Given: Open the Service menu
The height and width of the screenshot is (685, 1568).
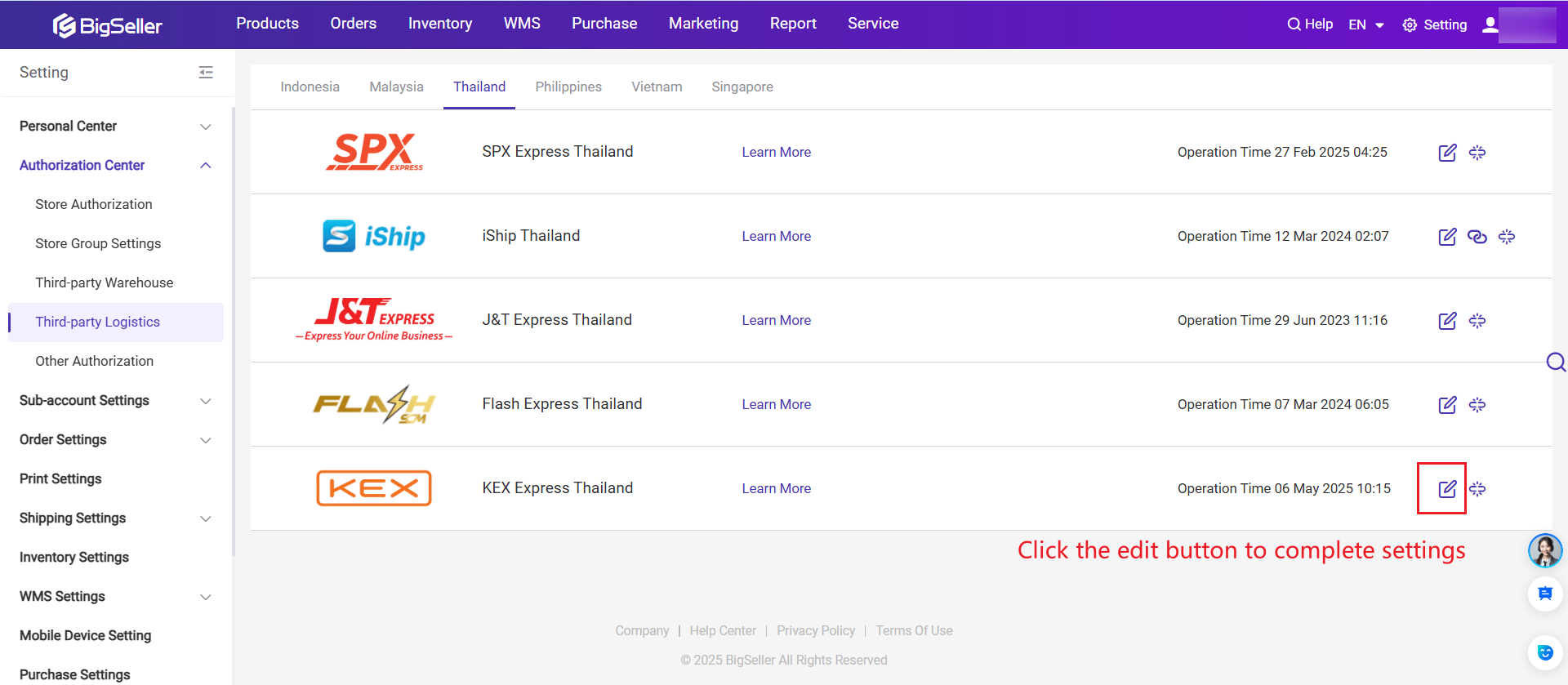Looking at the screenshot, I should pos(873,24).
